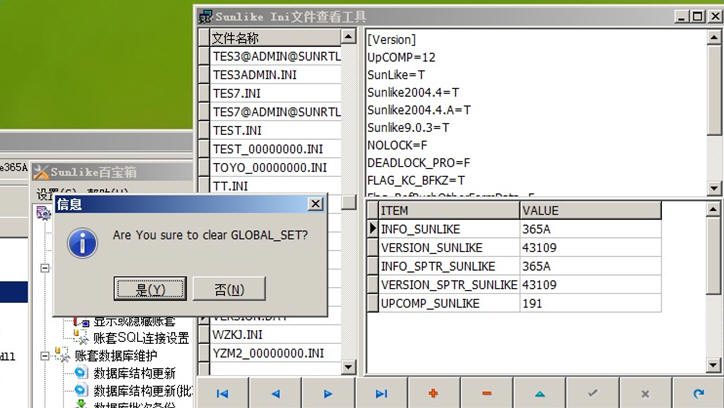
Task: Click the 文件名称 column header
Action: (x=276, y=38)
